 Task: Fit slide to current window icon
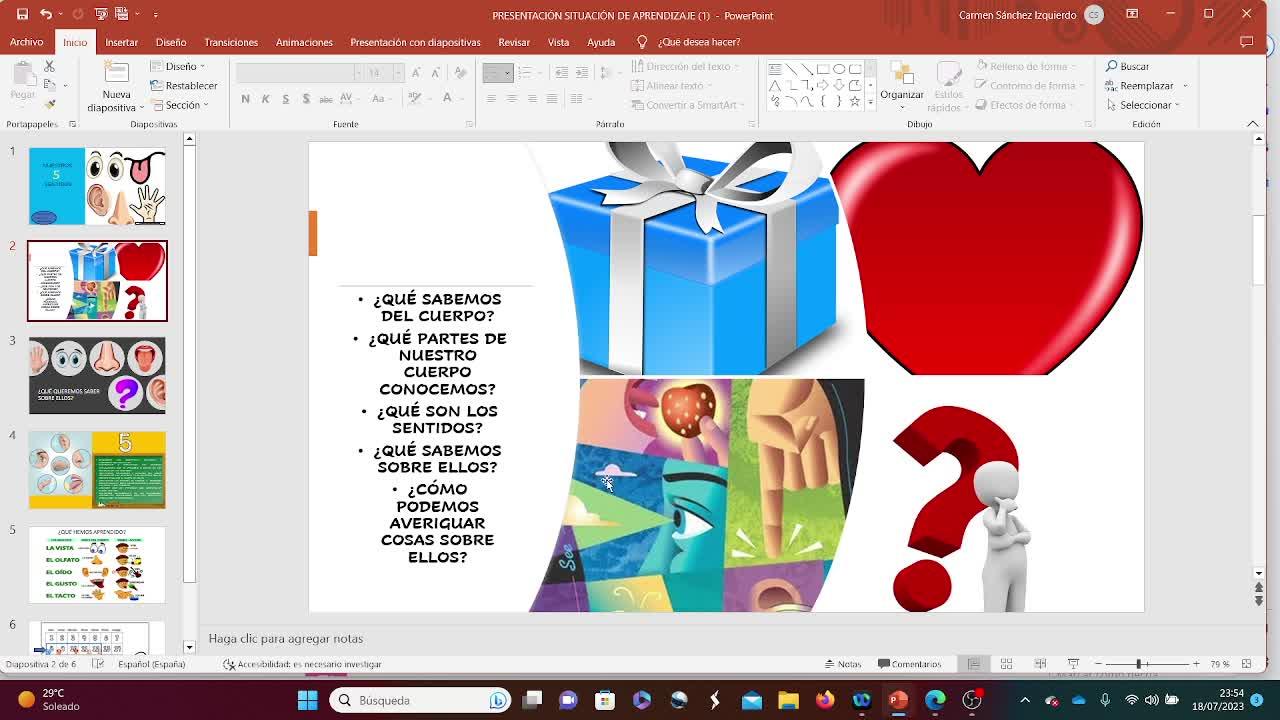1246,664
